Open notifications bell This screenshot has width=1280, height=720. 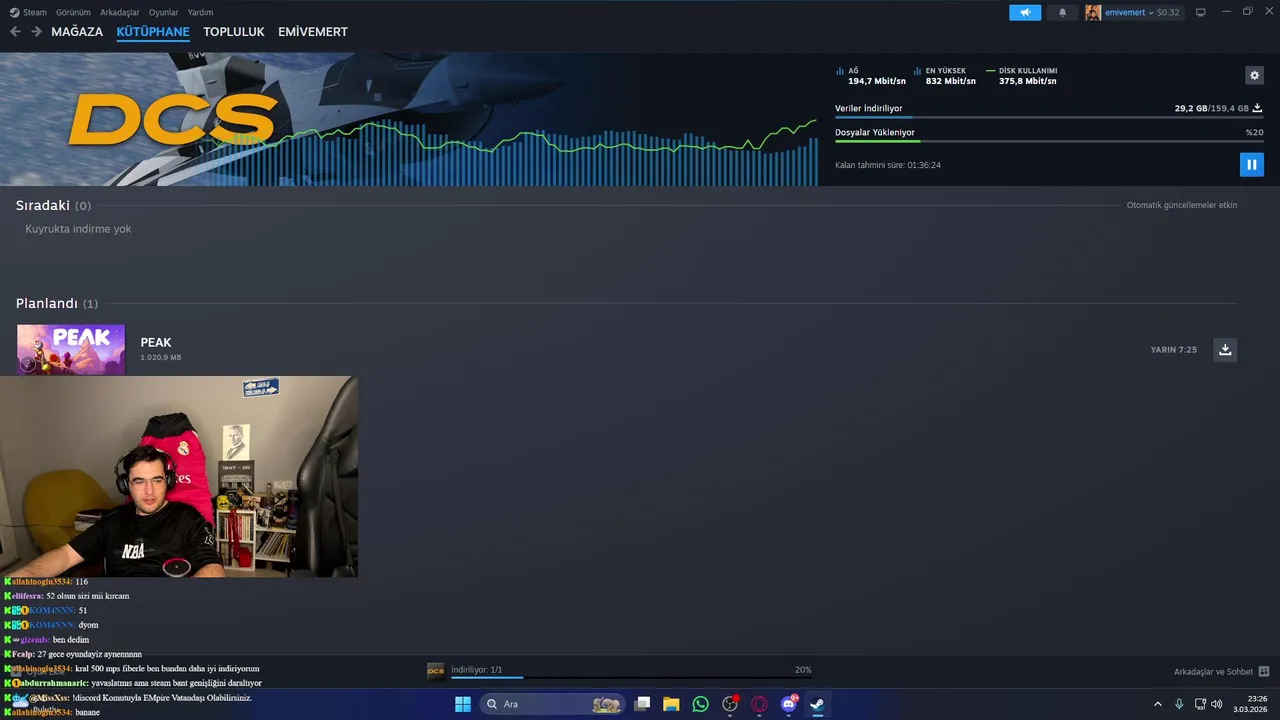coord(1062,12)
